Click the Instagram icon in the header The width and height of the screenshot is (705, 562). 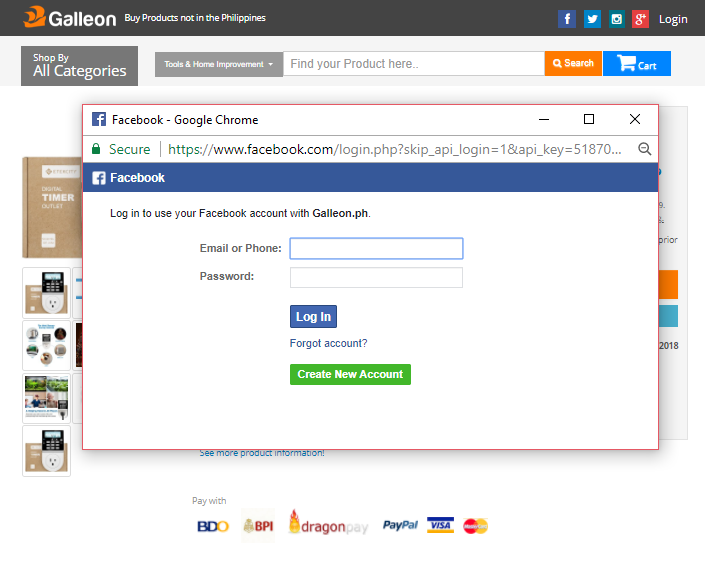pyautogui.click(x=617, y=19)
